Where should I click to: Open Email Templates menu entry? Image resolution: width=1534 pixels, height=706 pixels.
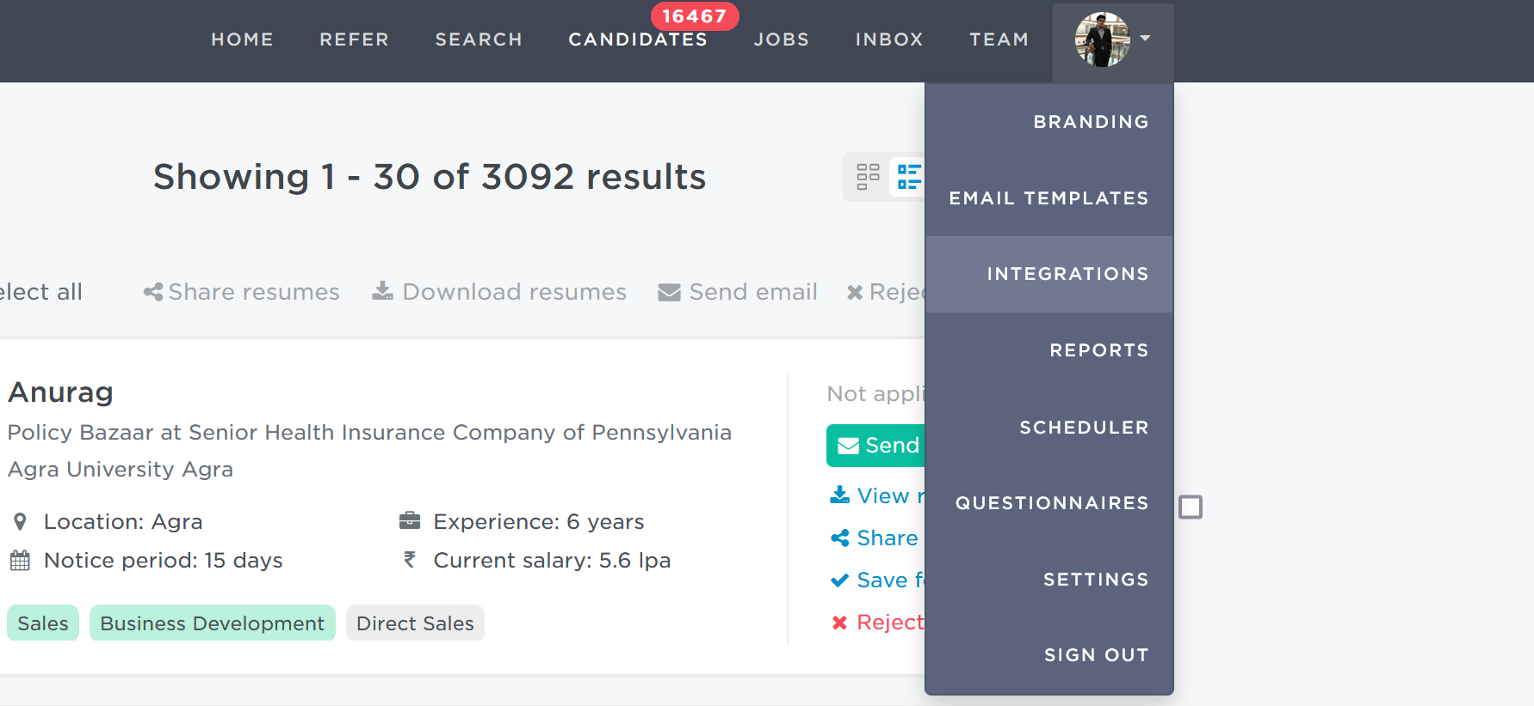pyautogui.click(x=1049, y=198)
